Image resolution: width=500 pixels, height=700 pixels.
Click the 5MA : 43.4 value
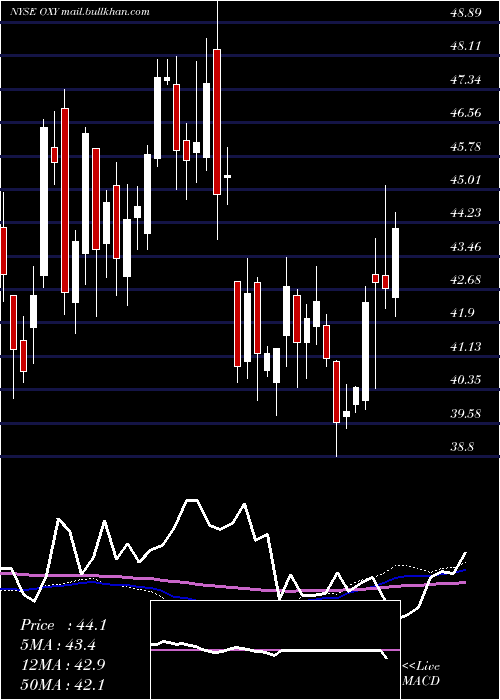[x=58, y=645]
